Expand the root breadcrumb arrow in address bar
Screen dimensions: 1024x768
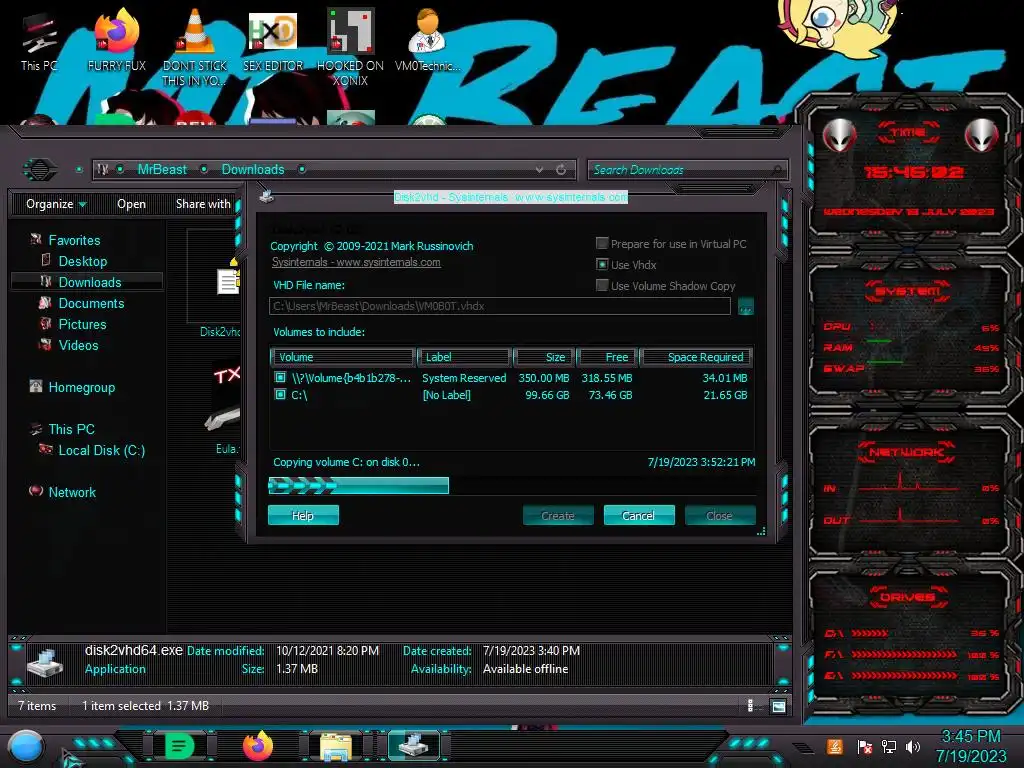coord(120,170)
